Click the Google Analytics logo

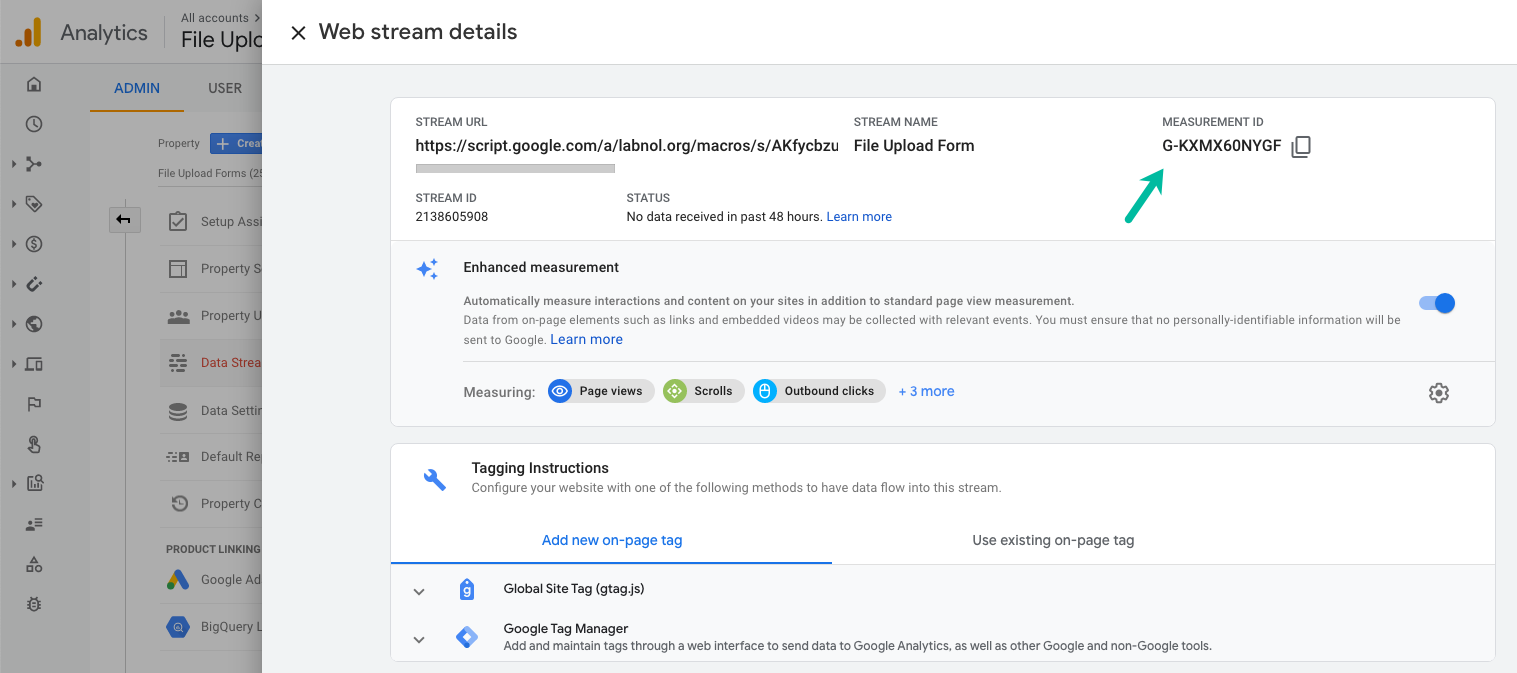coord(28,33)
